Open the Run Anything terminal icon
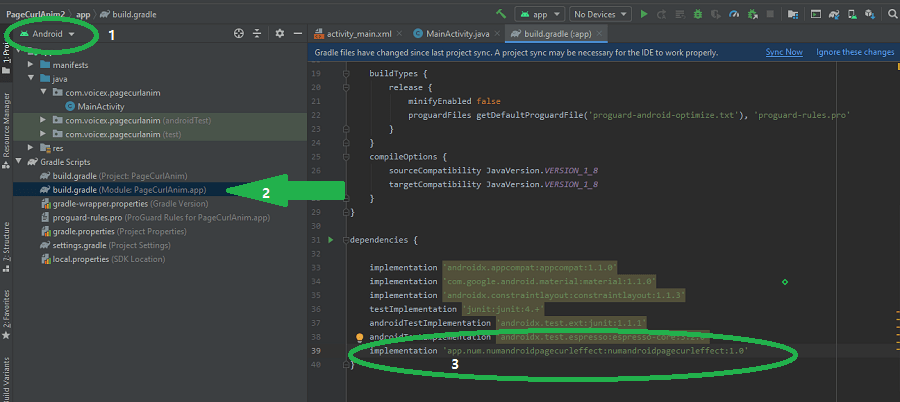900x402 pixels. (816, 14)
